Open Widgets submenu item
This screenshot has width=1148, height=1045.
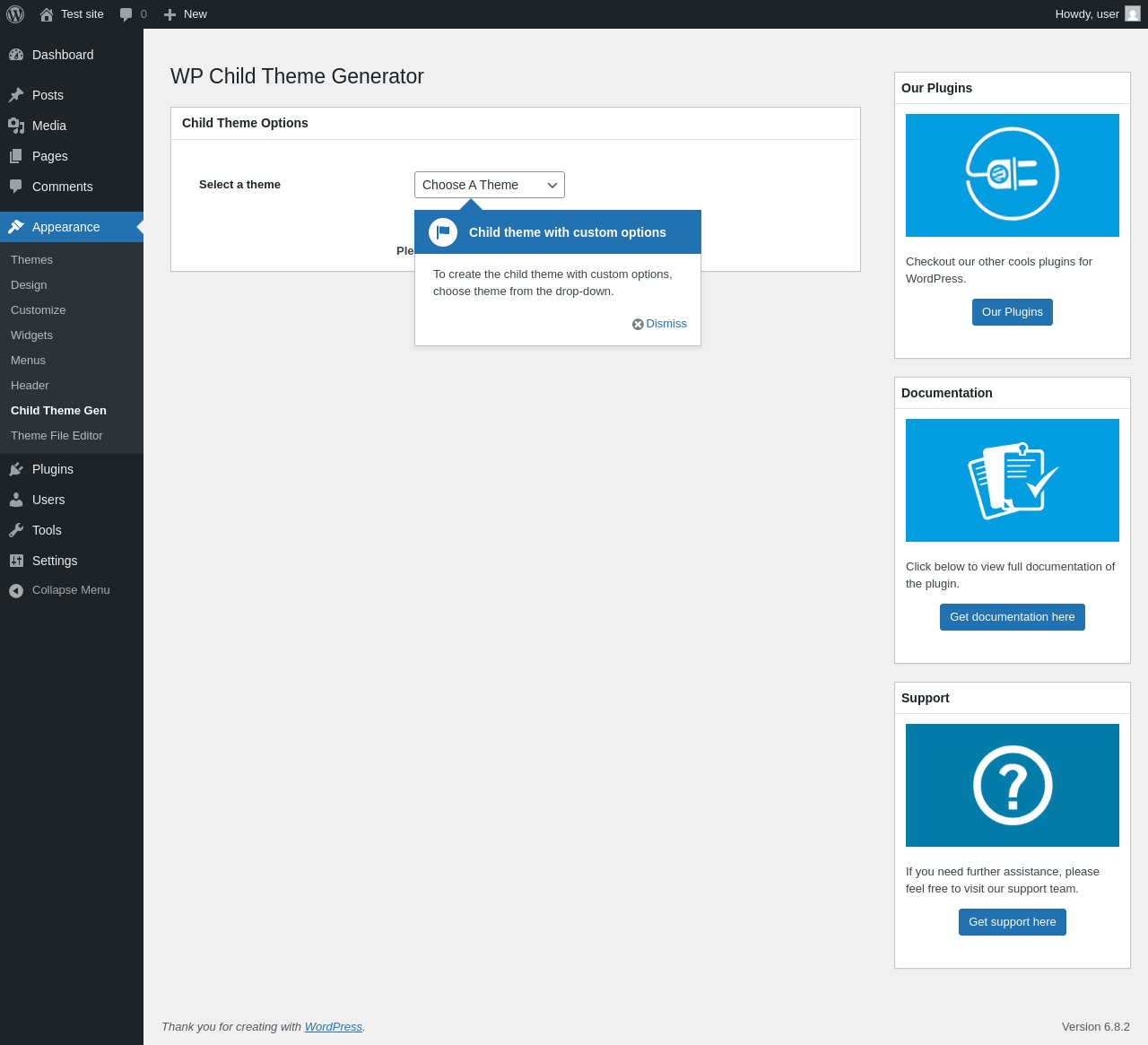tap(31, 335)
